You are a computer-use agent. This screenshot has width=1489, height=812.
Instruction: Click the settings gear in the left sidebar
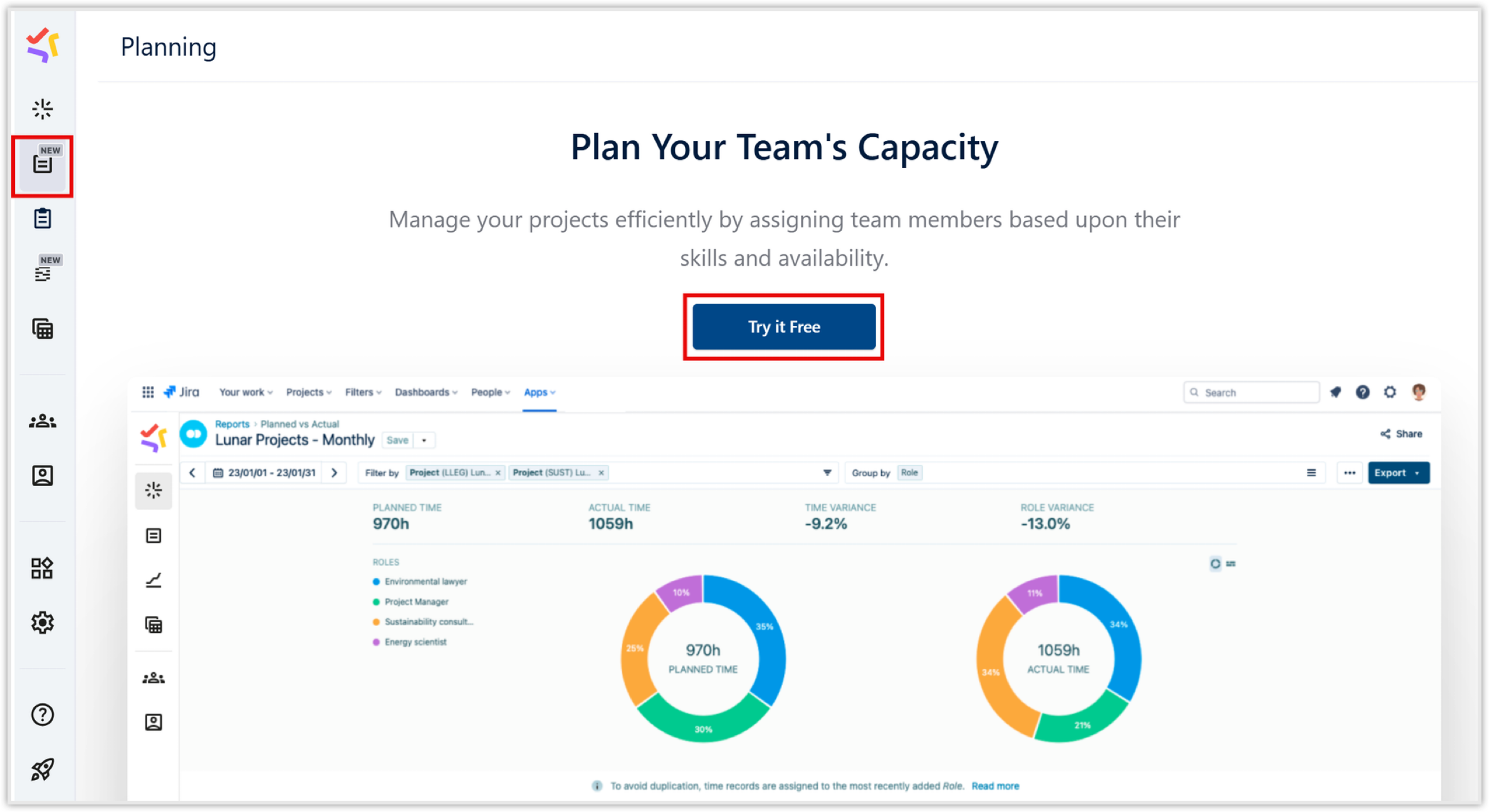[43, 623]
